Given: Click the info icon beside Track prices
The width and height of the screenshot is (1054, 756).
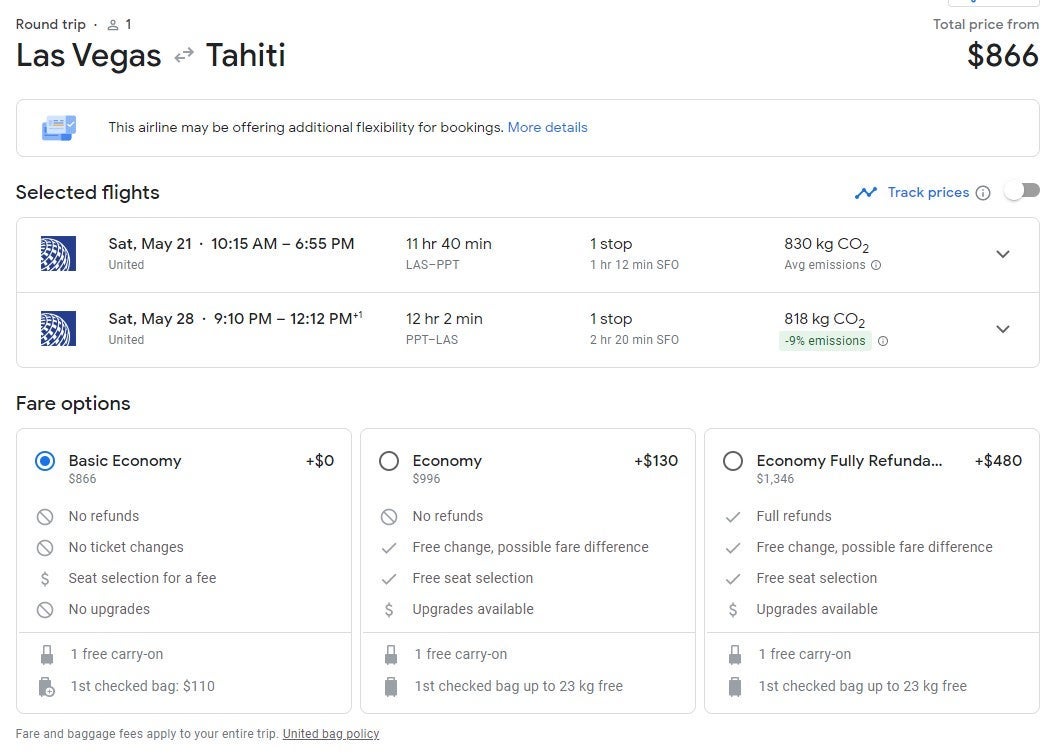Looking at the screenshot, I should click(983, 193).
